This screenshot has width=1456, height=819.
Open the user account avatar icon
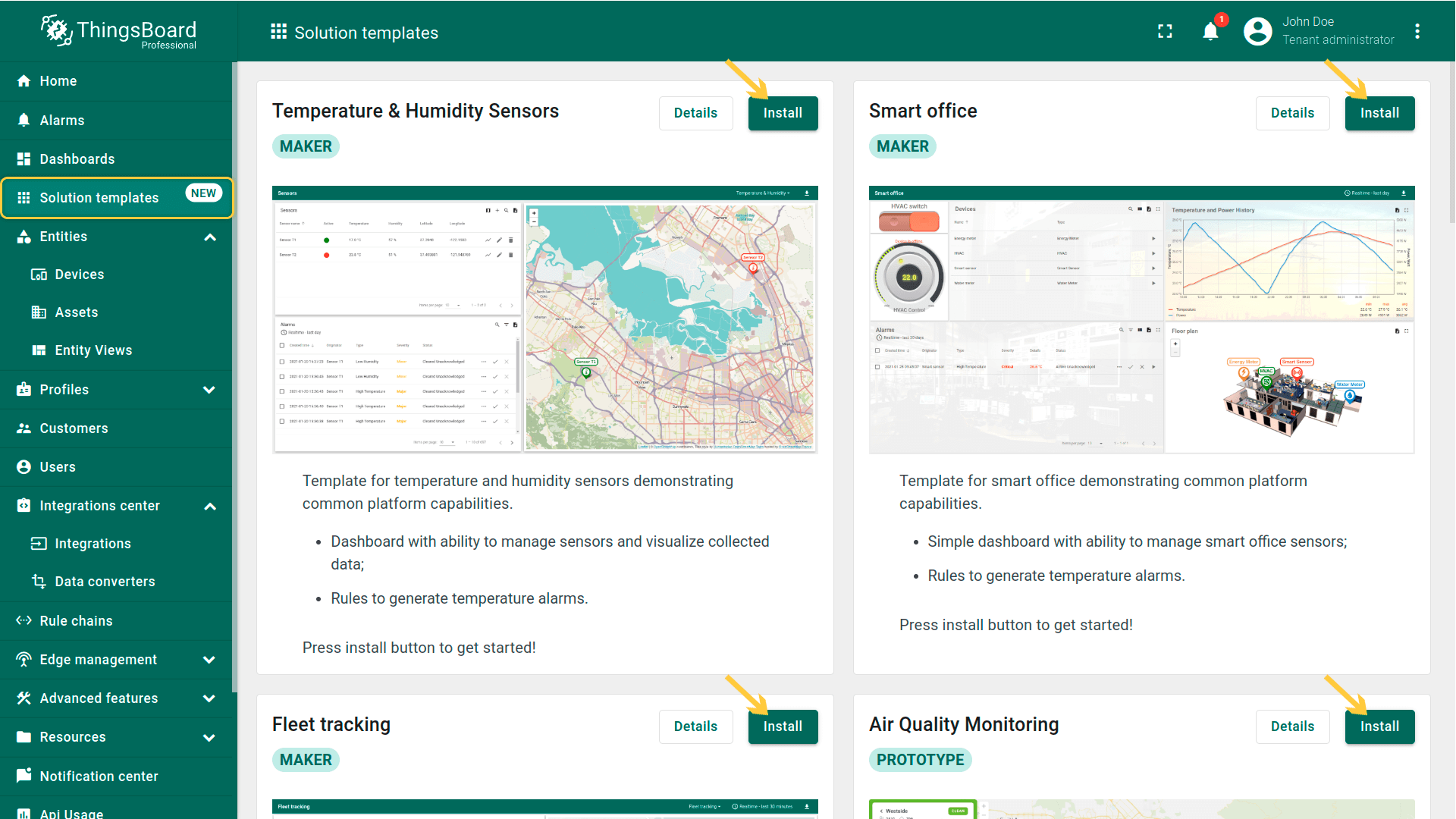click(x=1257, y=32)
